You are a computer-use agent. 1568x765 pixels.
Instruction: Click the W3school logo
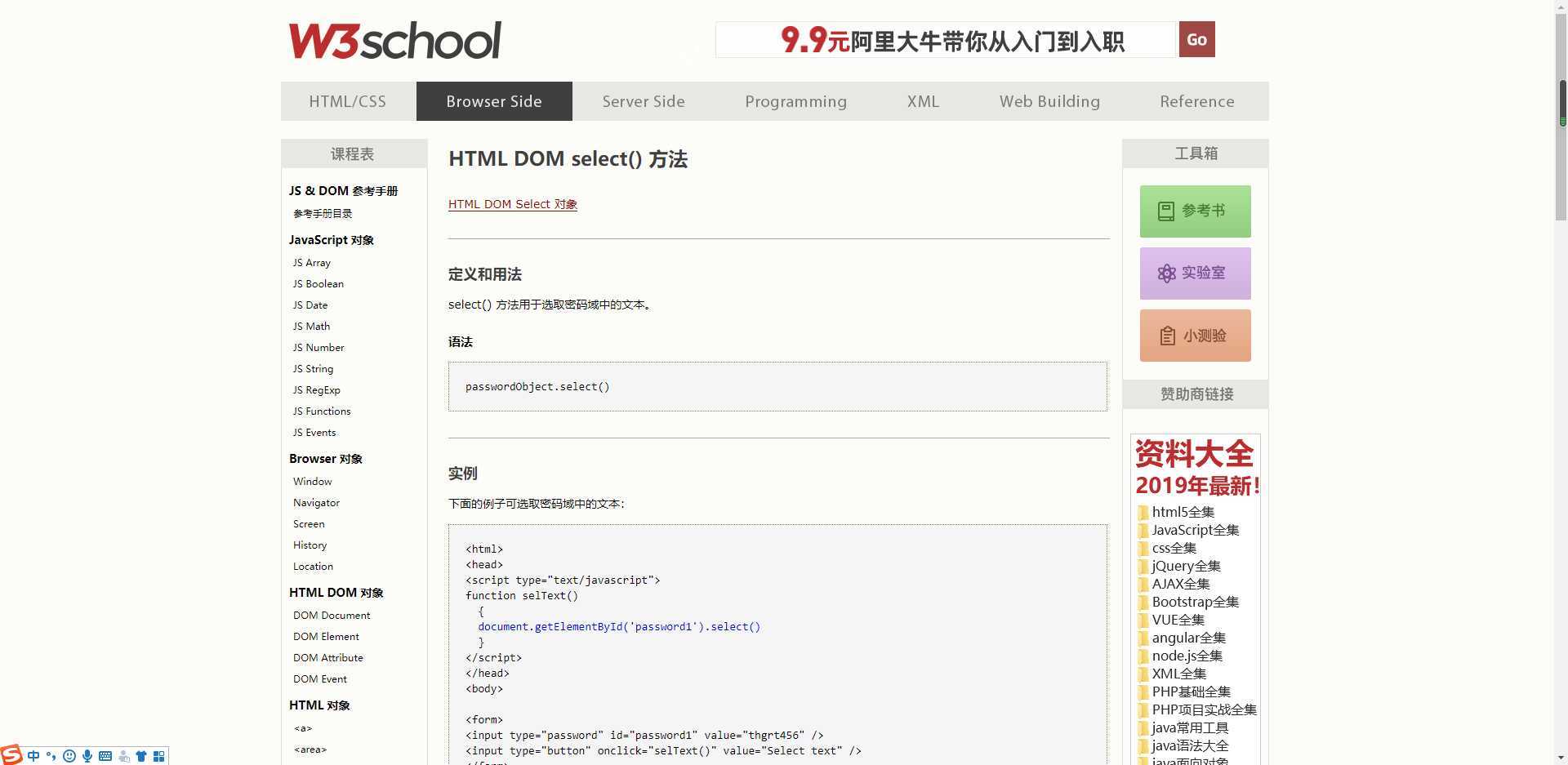tap(394, 41)
